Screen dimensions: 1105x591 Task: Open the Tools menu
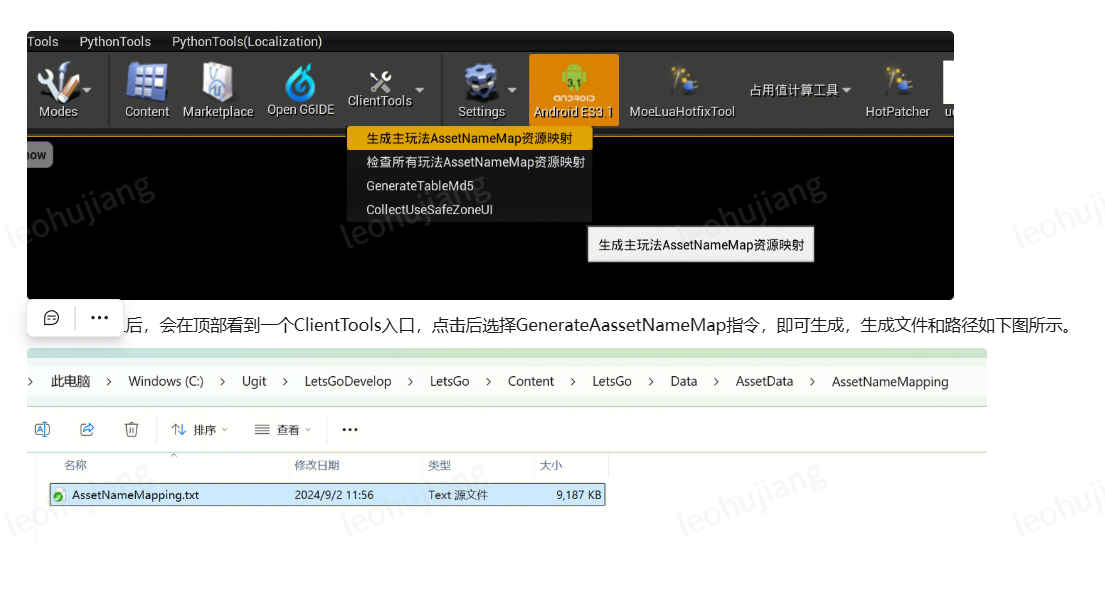coord(43,42)
